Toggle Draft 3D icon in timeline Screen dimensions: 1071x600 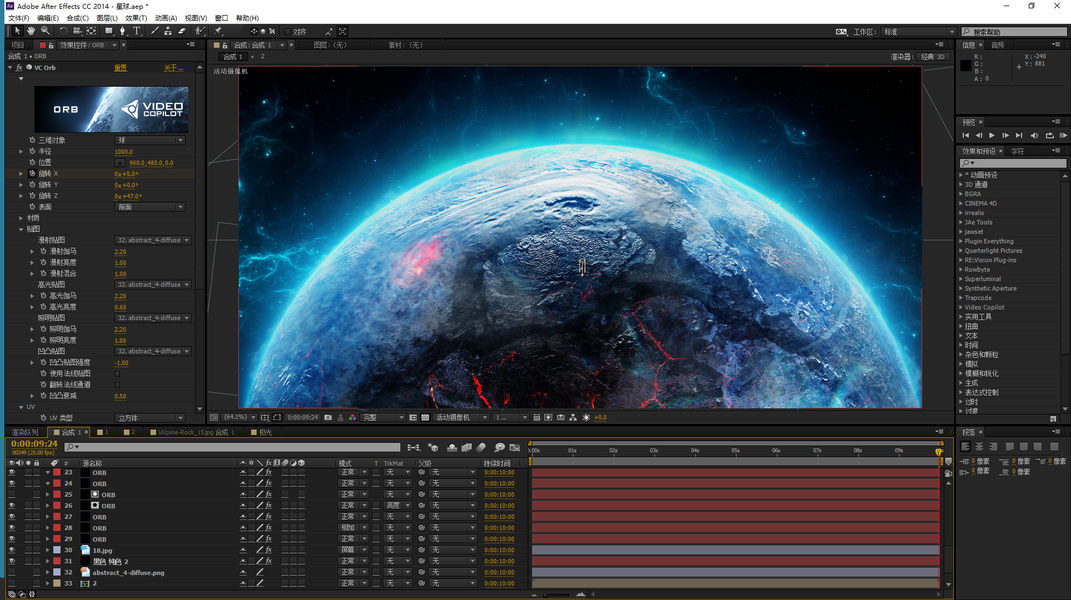[x=433, y=448]
